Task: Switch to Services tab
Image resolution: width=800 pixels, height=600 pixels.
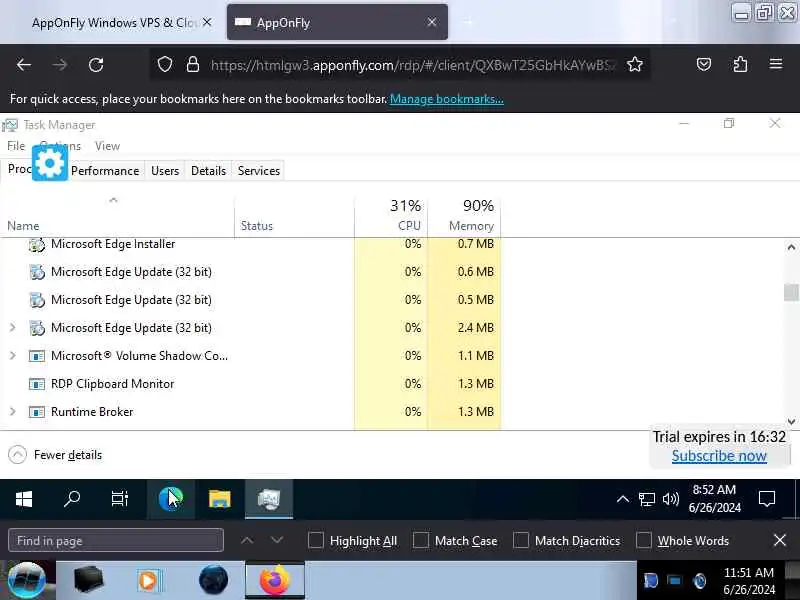Action: [x=259, y=170]
